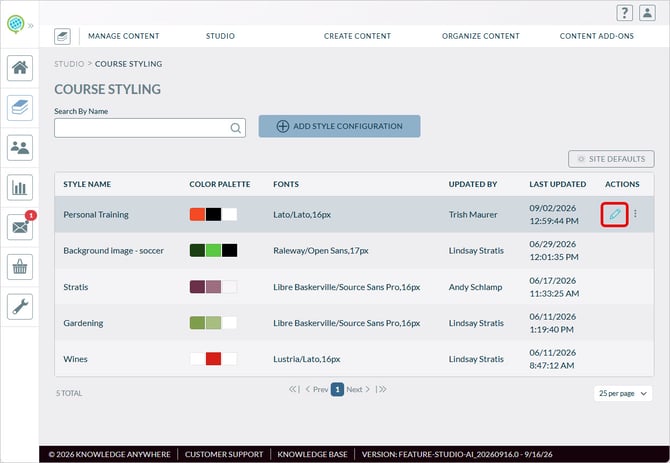
Task: Select the Stratis style name
Action: coord(76,287)
